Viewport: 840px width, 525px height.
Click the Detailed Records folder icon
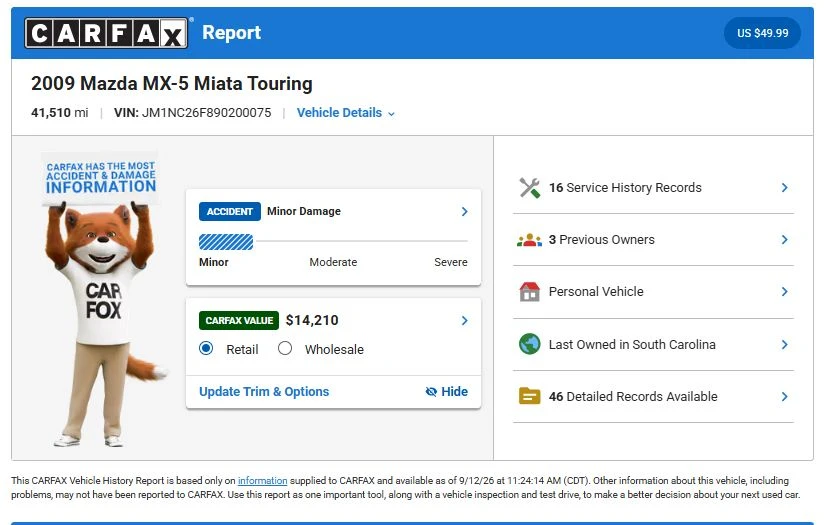coord(529,396)
